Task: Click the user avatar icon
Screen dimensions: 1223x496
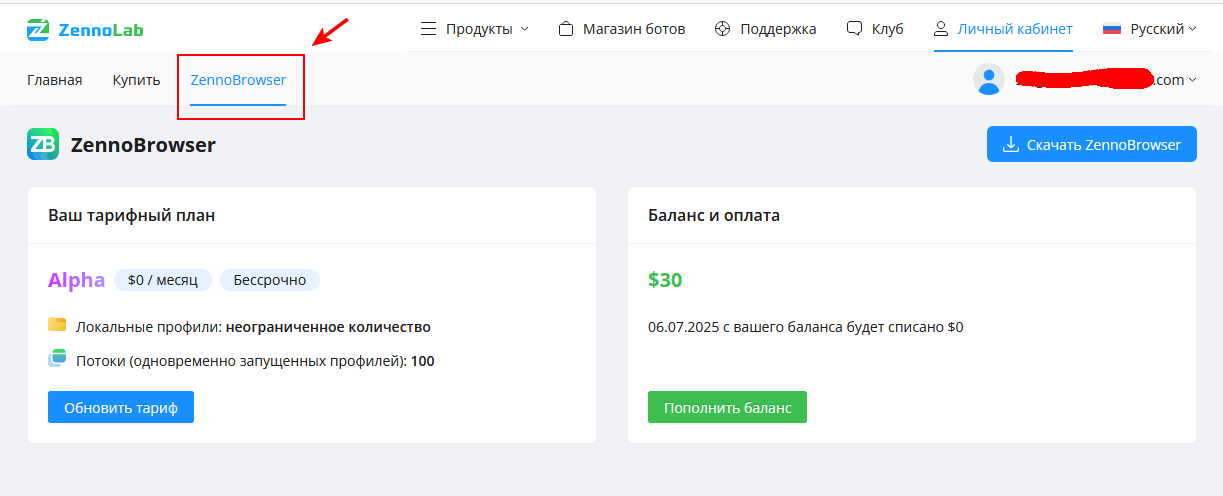Action: [989, 80]
